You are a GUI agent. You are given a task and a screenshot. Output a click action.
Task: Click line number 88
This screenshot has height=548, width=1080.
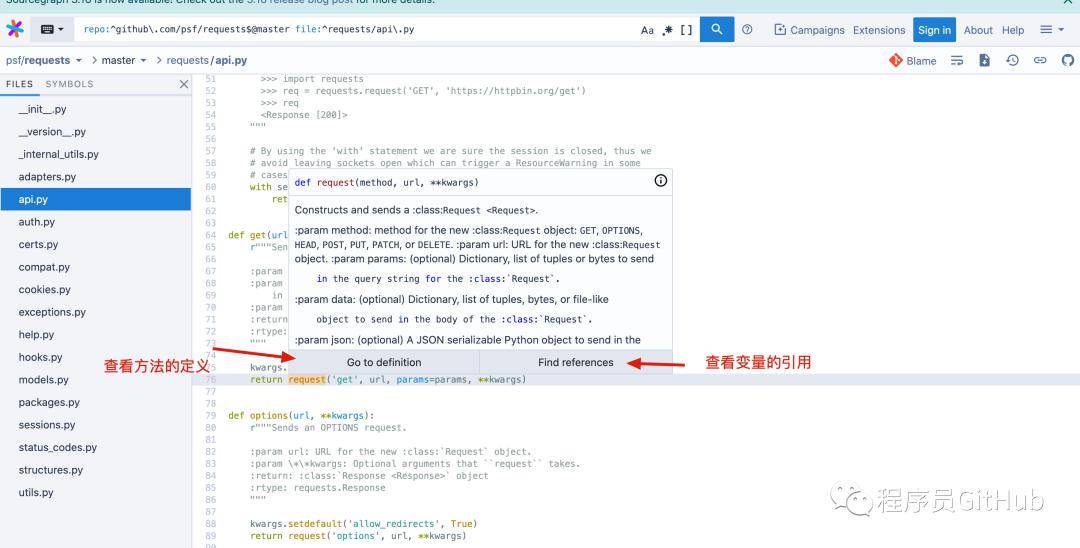tap(210, 524)
